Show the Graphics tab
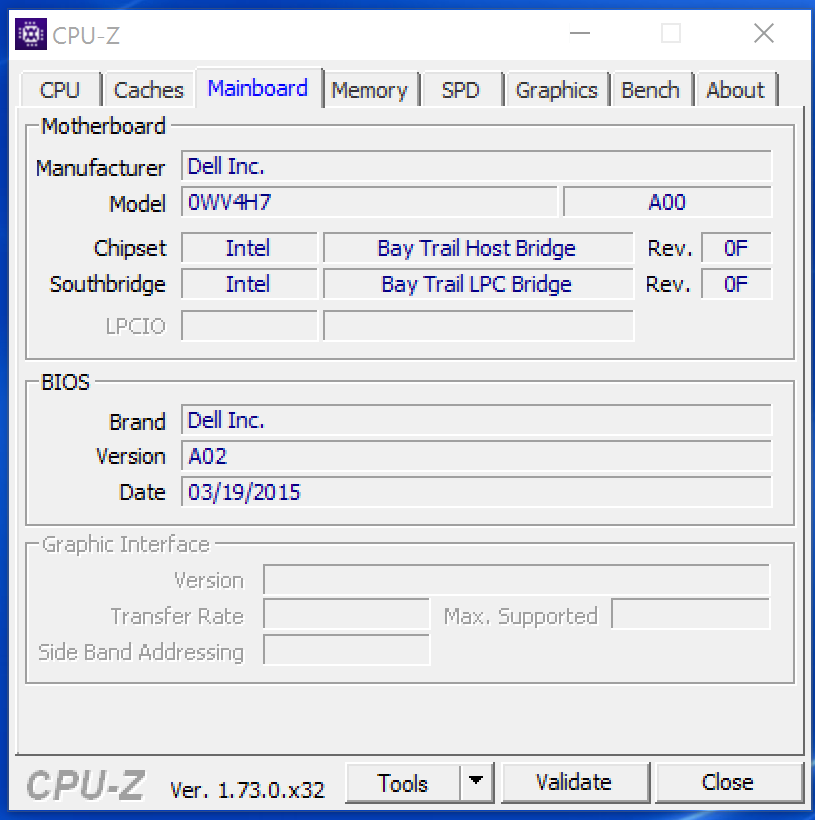 pyautogui.click(x=557, y=90)
